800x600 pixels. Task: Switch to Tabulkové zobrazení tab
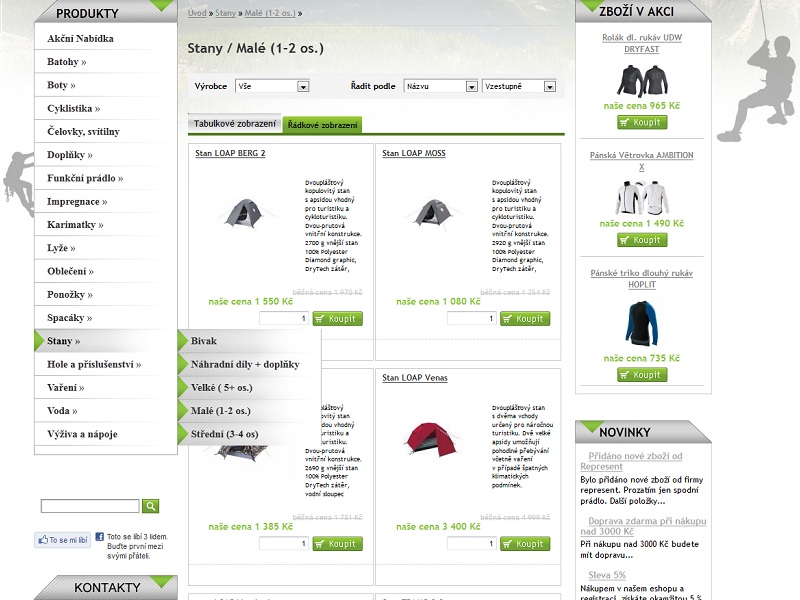234,124
